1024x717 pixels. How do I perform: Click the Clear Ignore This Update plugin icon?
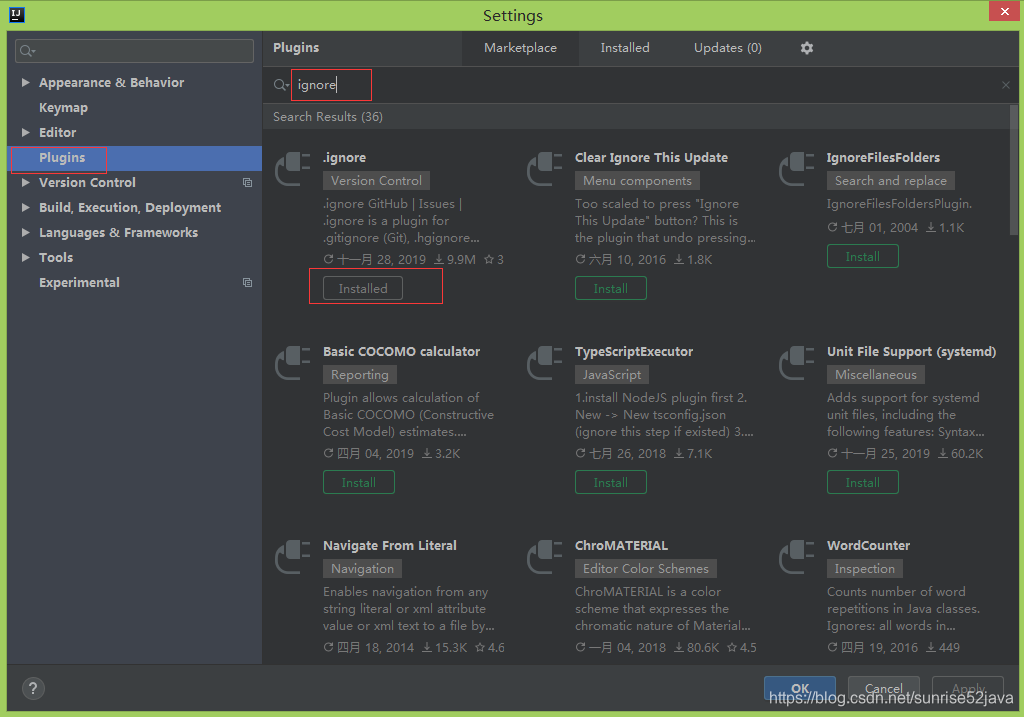(x=544, y=168)
